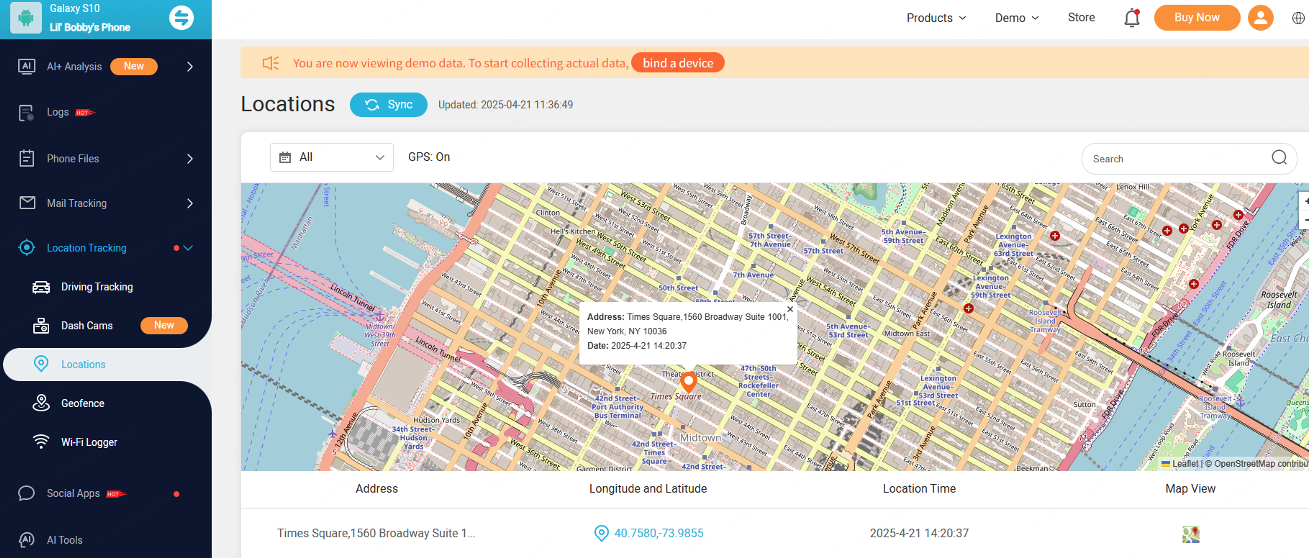Click the GPS: On status text
This screenshot has height=558, width=1309.
point(429,157)
